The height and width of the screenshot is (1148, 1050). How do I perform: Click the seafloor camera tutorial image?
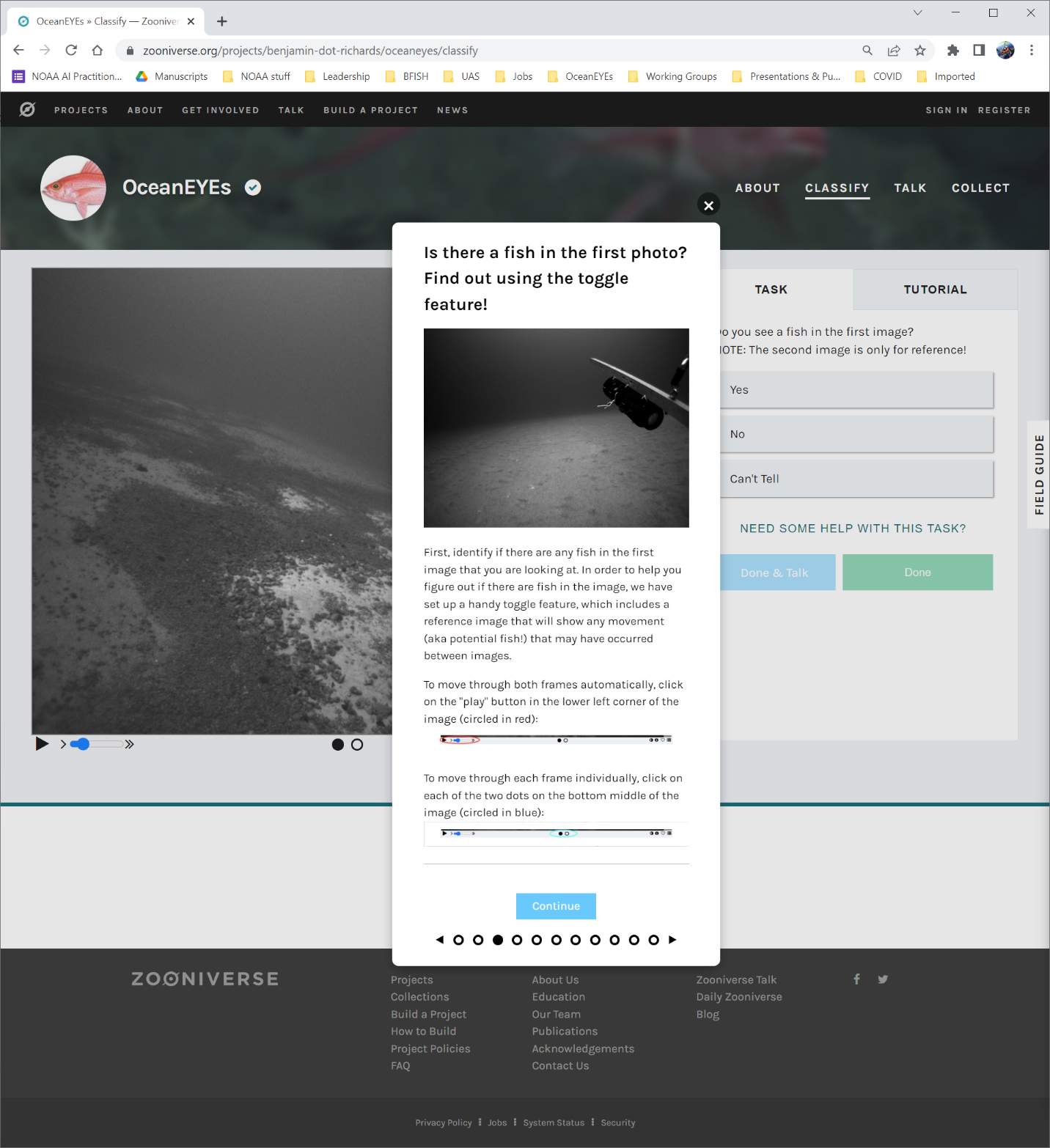coord(557,428)
